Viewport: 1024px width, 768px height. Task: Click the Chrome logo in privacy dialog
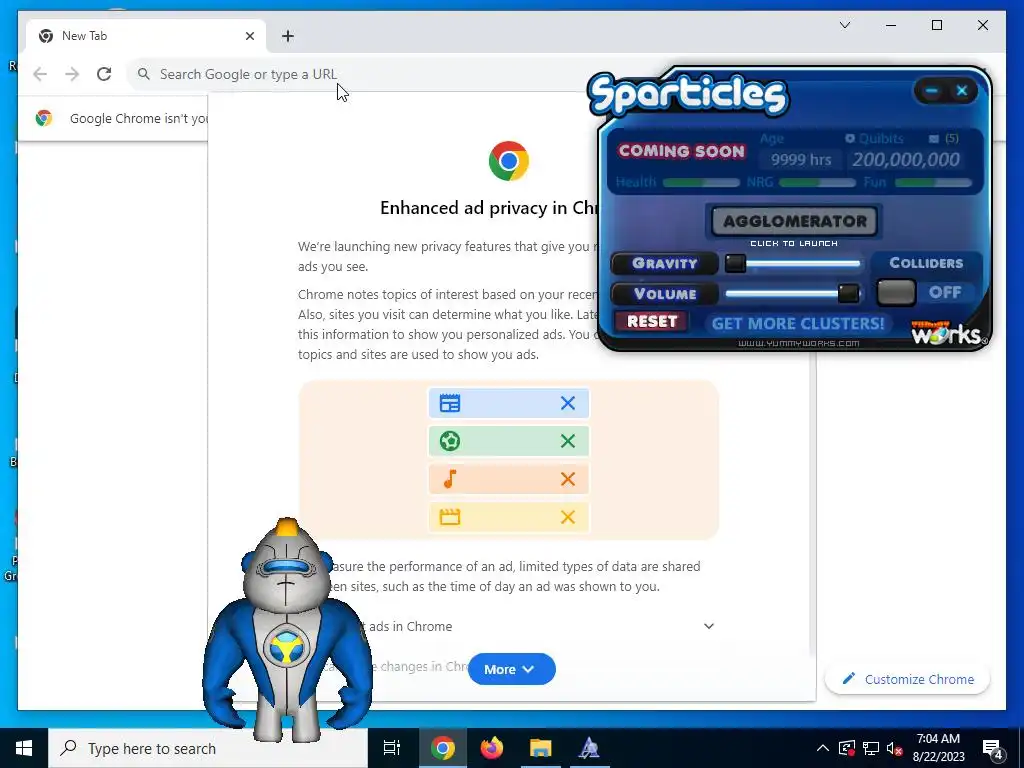(x=509, y=161)
